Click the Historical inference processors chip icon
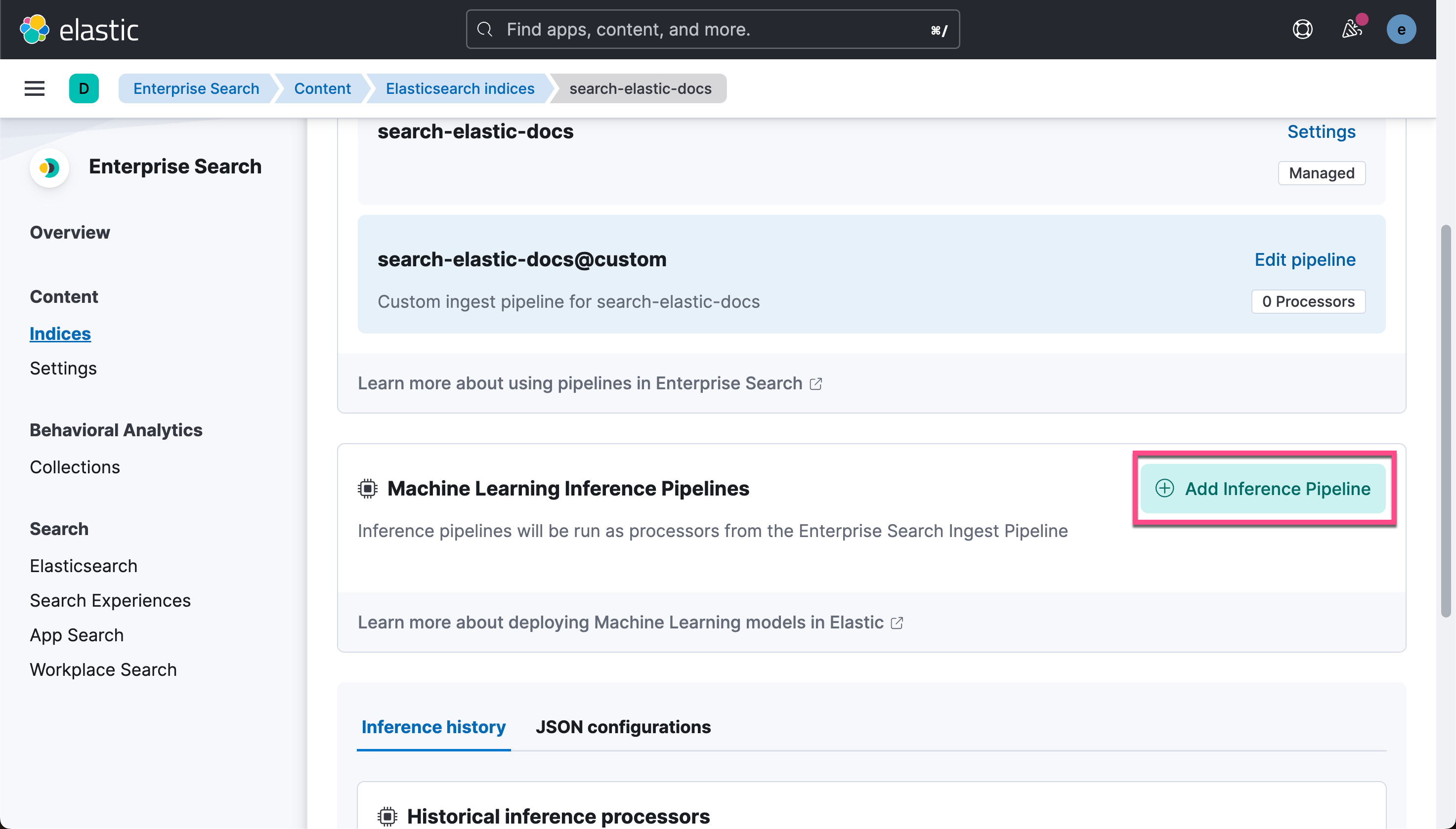The image size is (1456, 829). click(387, 816)
